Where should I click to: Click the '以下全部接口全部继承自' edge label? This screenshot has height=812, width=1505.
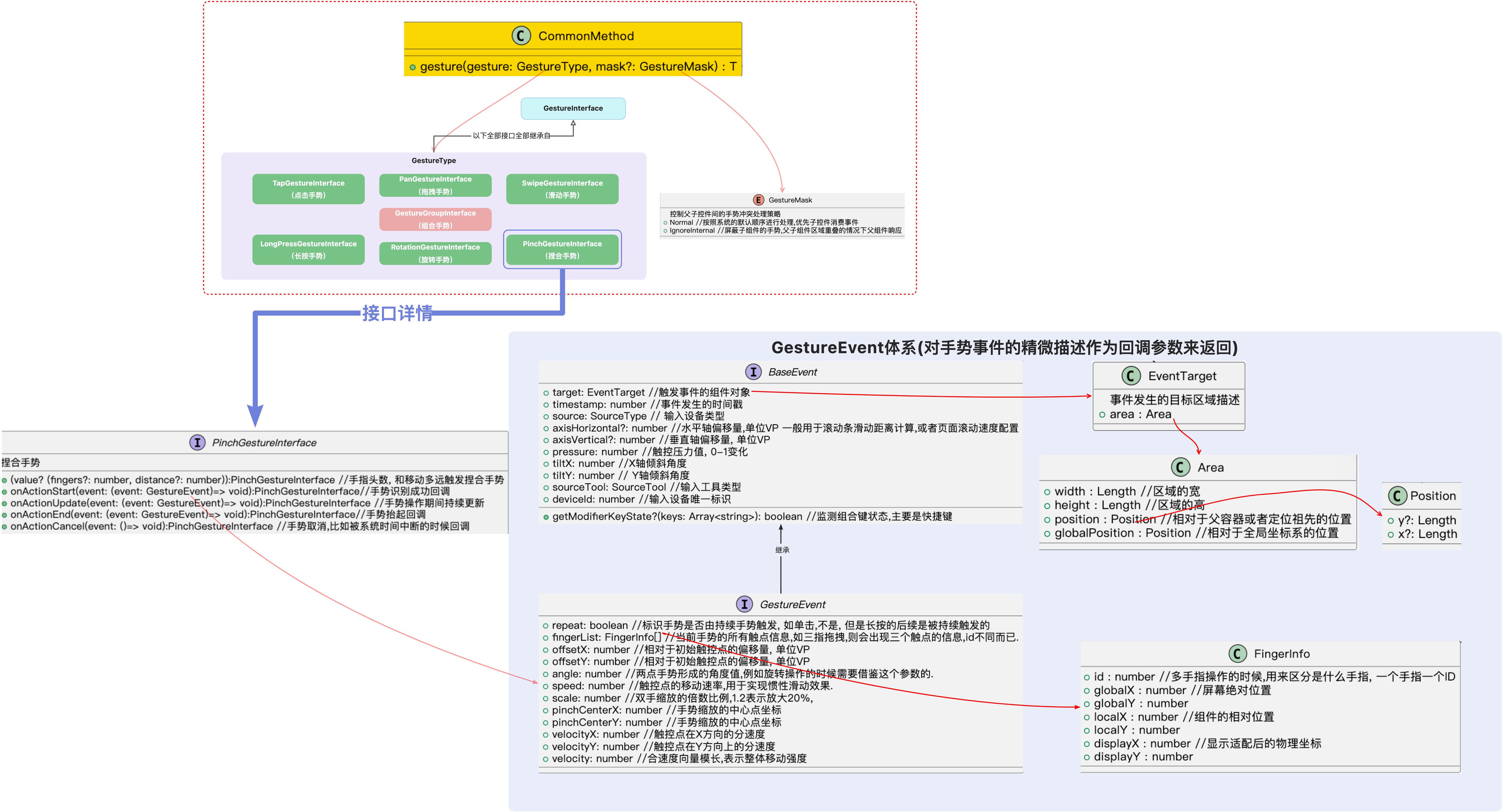[x=511, y=136]
